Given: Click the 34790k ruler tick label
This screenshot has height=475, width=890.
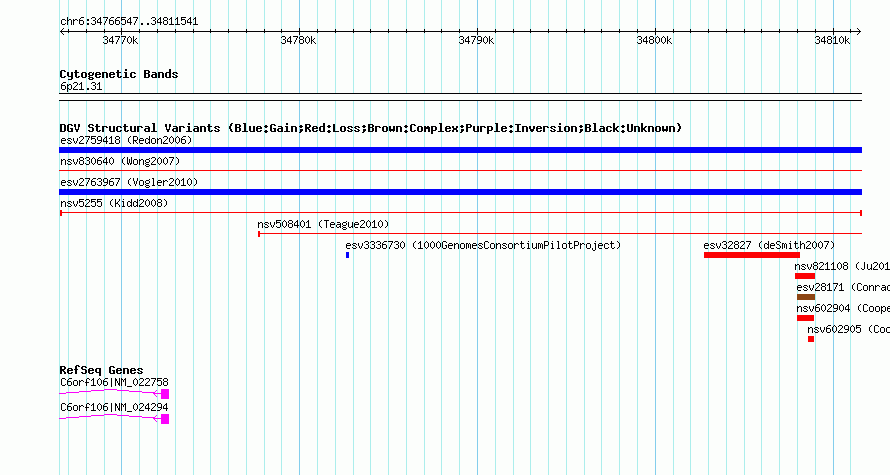Looking at the screenshot, I should (476, 40).
